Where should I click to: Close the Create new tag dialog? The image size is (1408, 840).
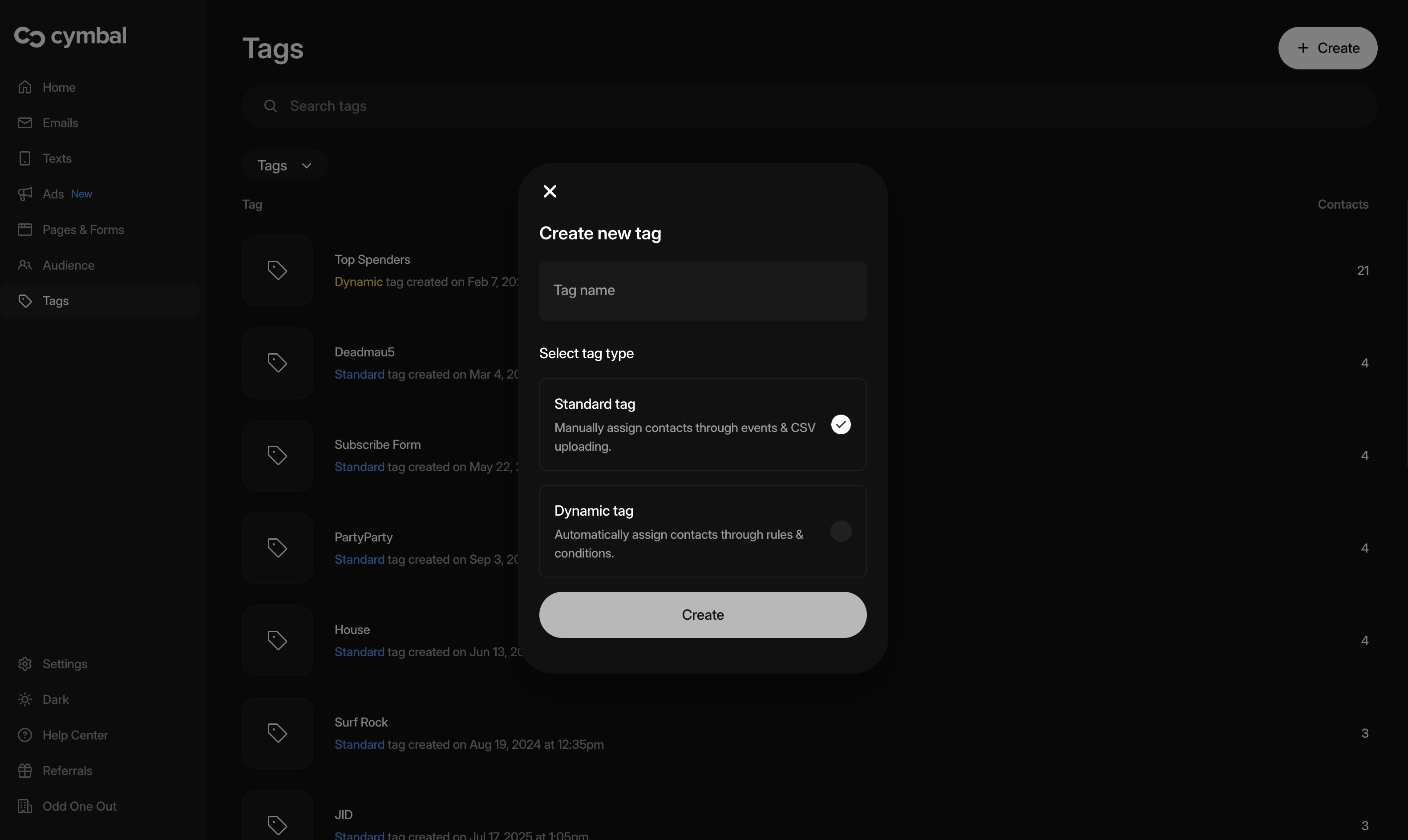click(550, 191)
